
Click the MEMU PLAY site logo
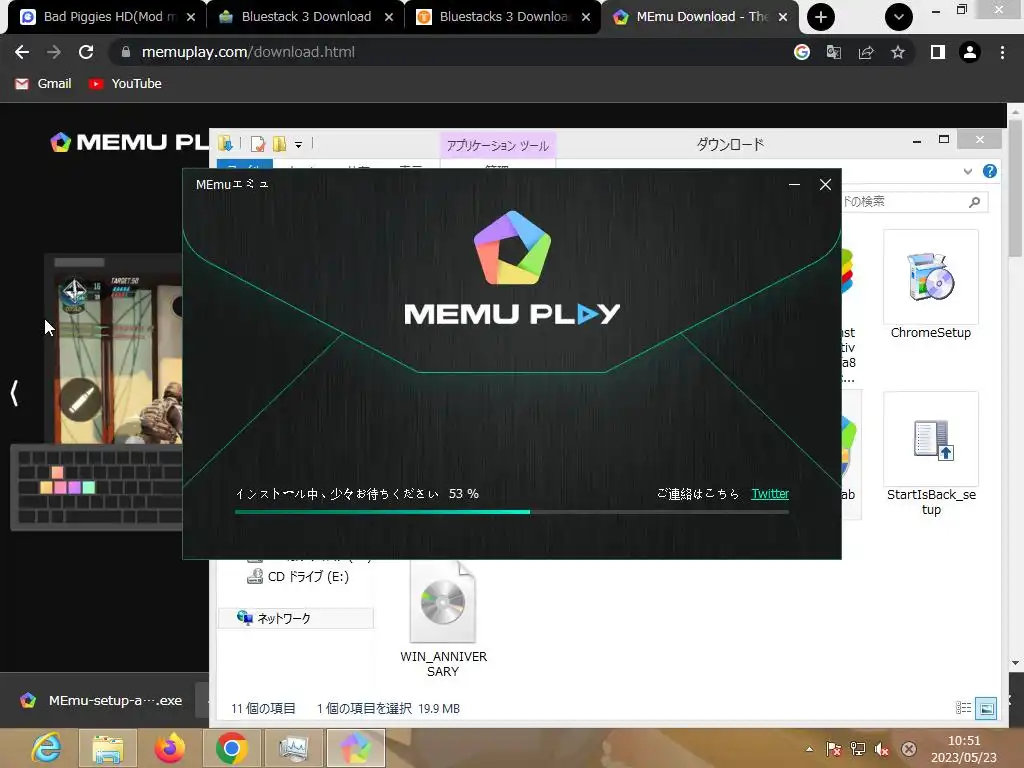tap(129, 142)
